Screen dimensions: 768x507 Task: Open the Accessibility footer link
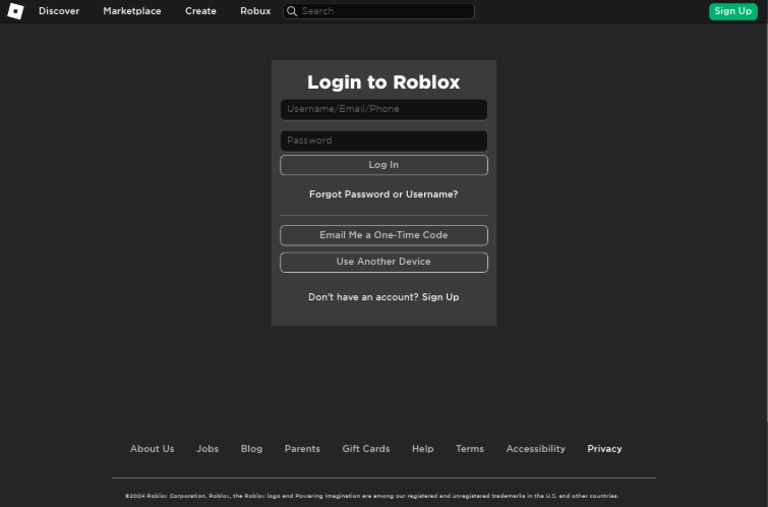click(x=535, y=449)
